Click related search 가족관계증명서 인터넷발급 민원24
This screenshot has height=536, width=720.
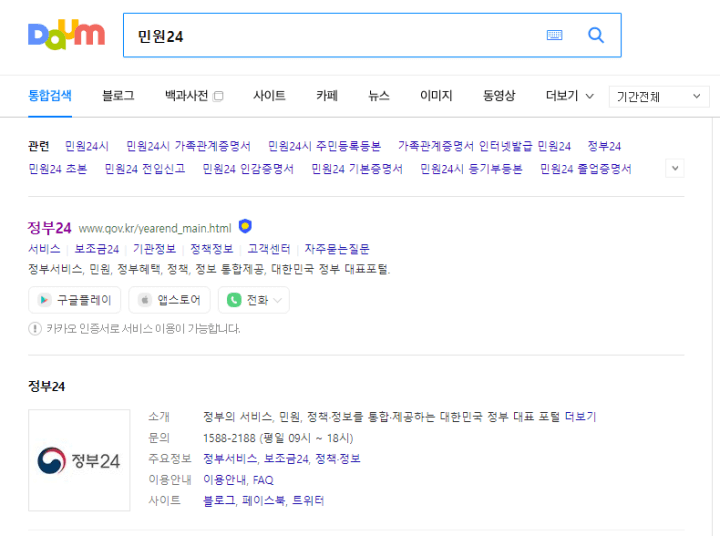484,146
